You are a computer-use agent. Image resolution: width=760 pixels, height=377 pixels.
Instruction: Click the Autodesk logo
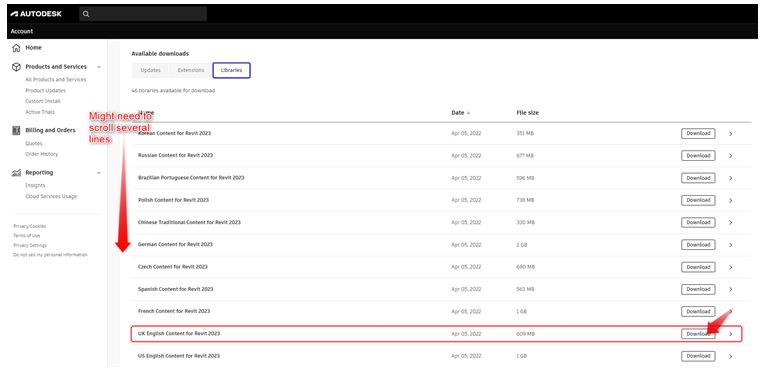point(36,14)
